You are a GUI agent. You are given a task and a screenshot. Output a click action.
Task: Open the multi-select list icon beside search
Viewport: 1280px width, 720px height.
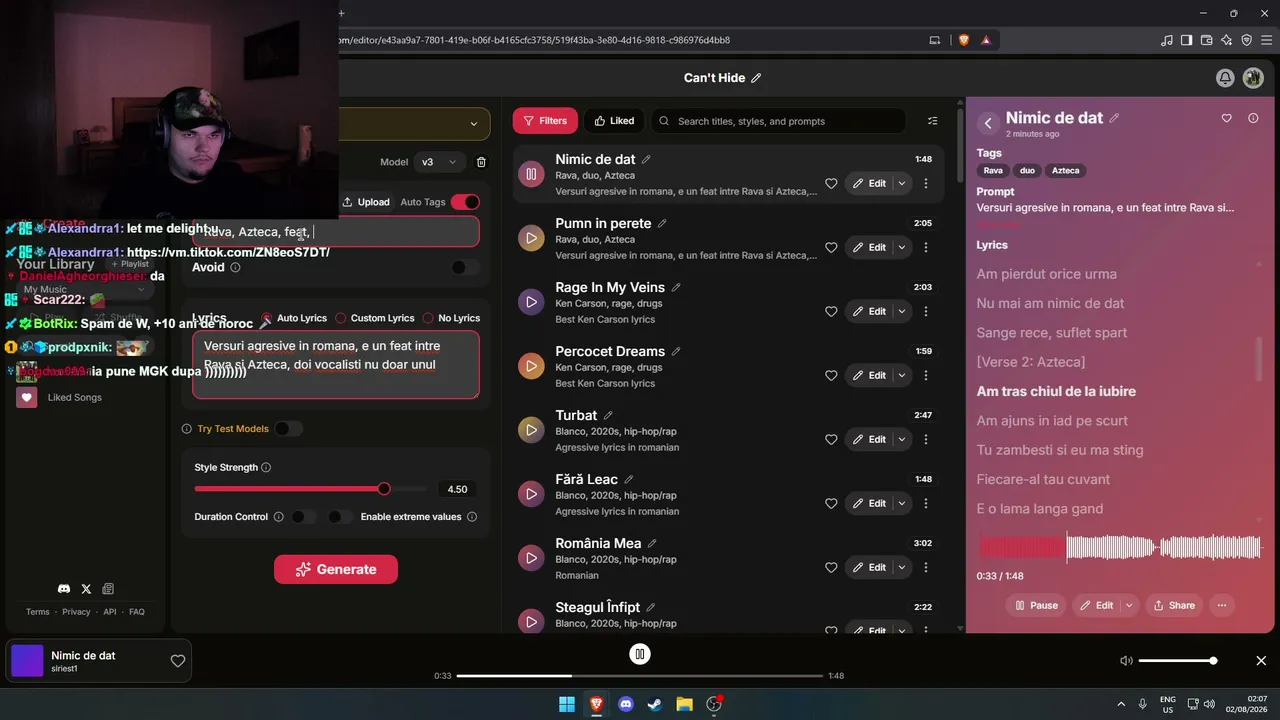(x=933, y=121)
